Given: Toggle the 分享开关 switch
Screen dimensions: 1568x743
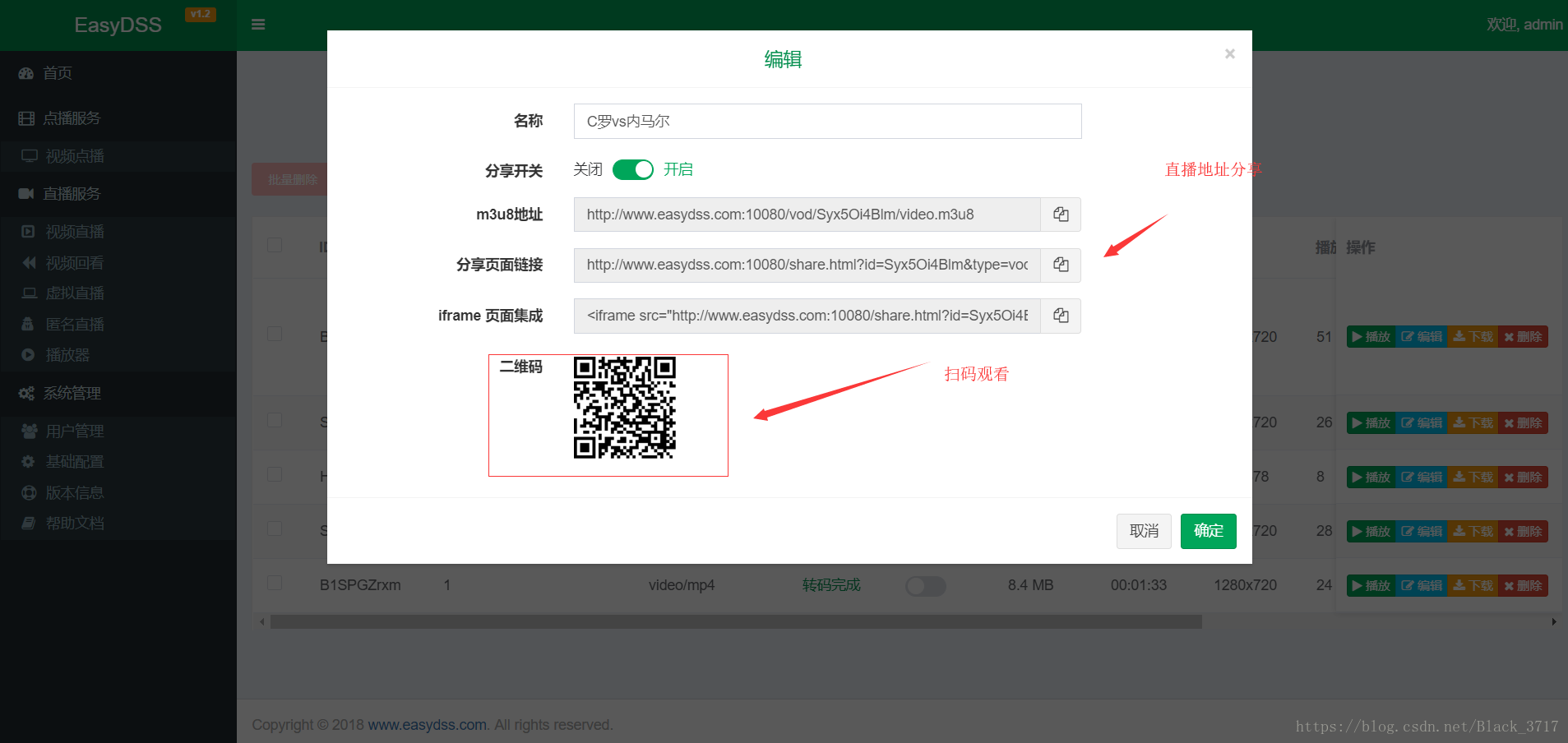Looking at the screenshot, I should 633,169.
